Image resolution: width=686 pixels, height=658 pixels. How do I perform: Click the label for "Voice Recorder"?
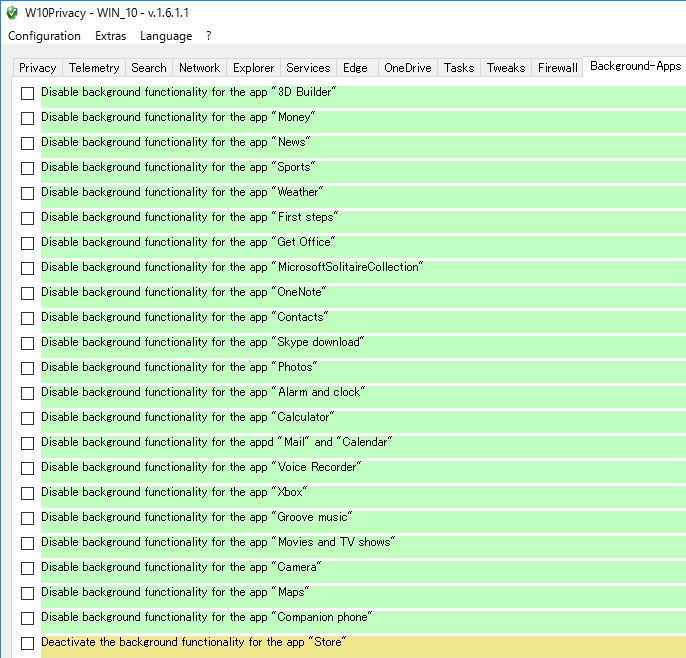click(201, 467)
